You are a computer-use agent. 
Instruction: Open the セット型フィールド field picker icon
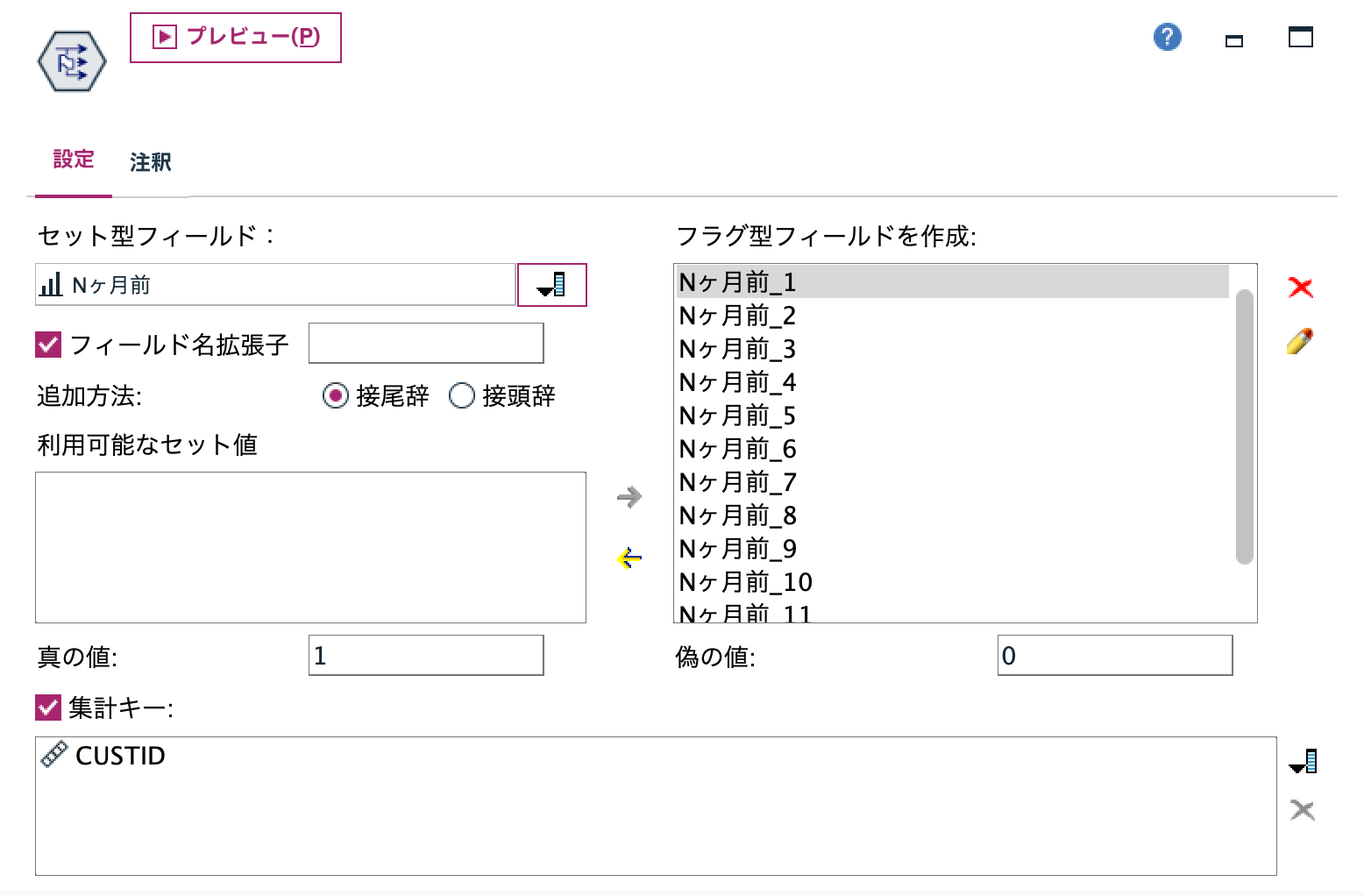[x=552, y=285]
